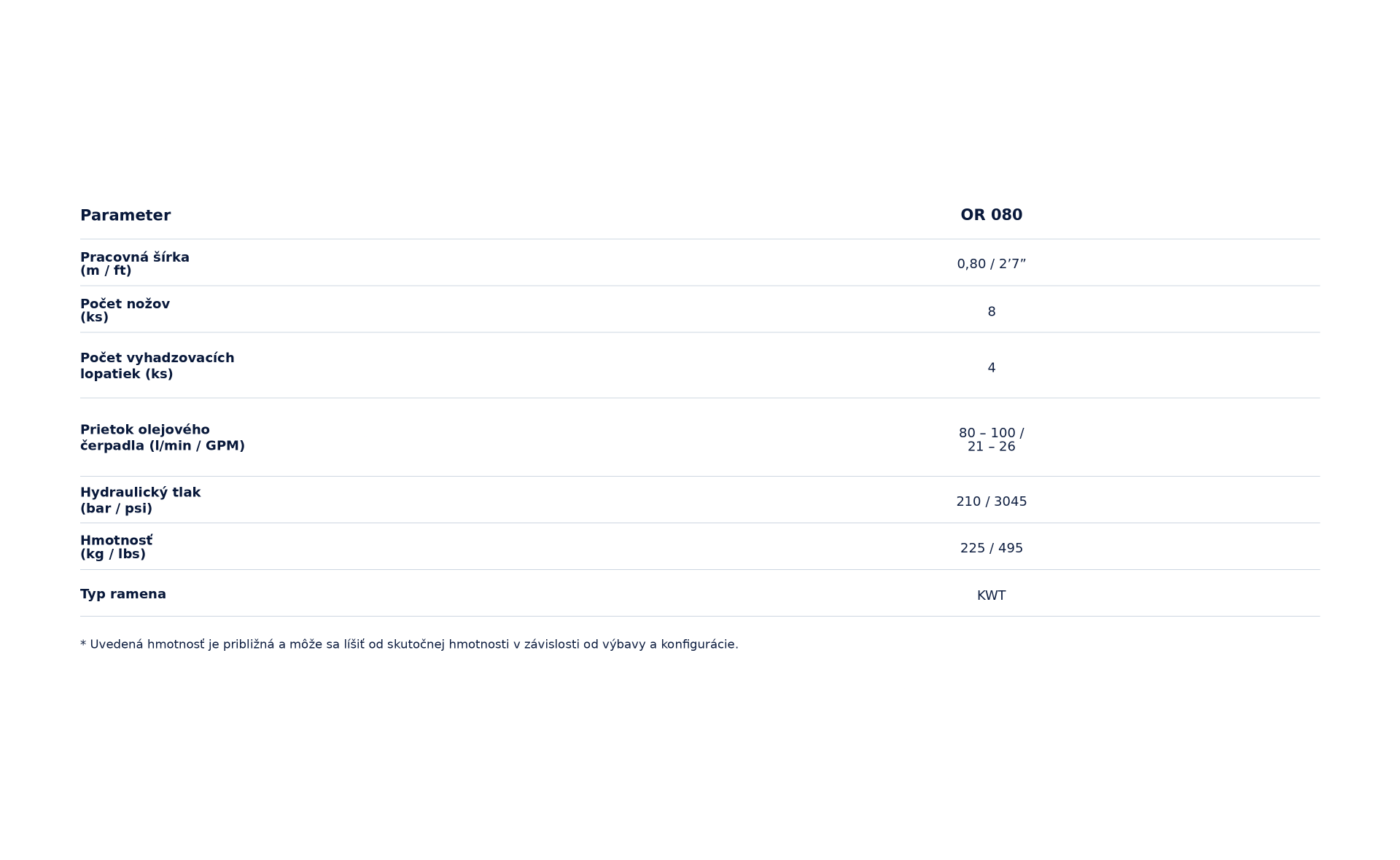
Task: Select the flow value 80 – 100
Action: [x=988, y=433]
